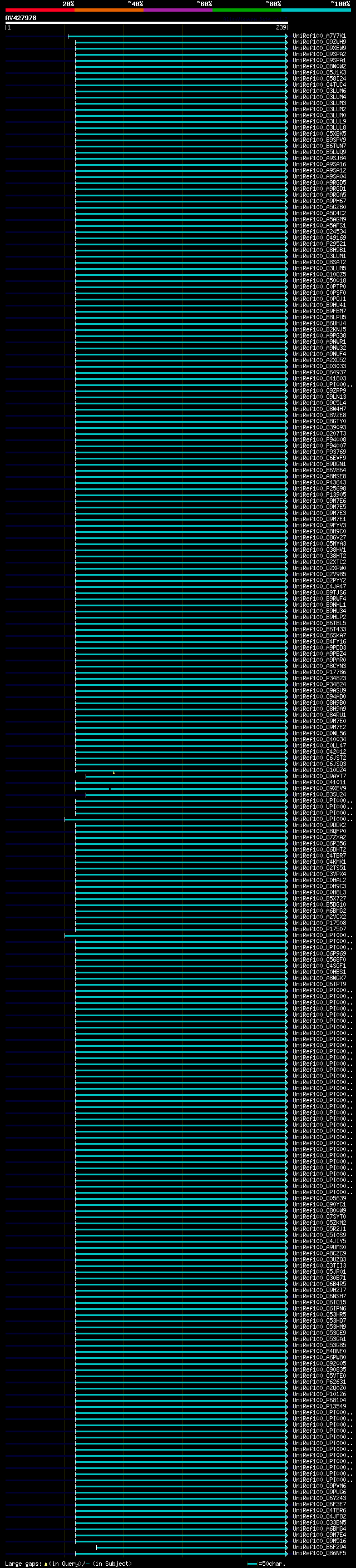Select the UniRef100_P94008 label
The width and height of the screenshot is (356, 1568).
click(x=319, y=439)
